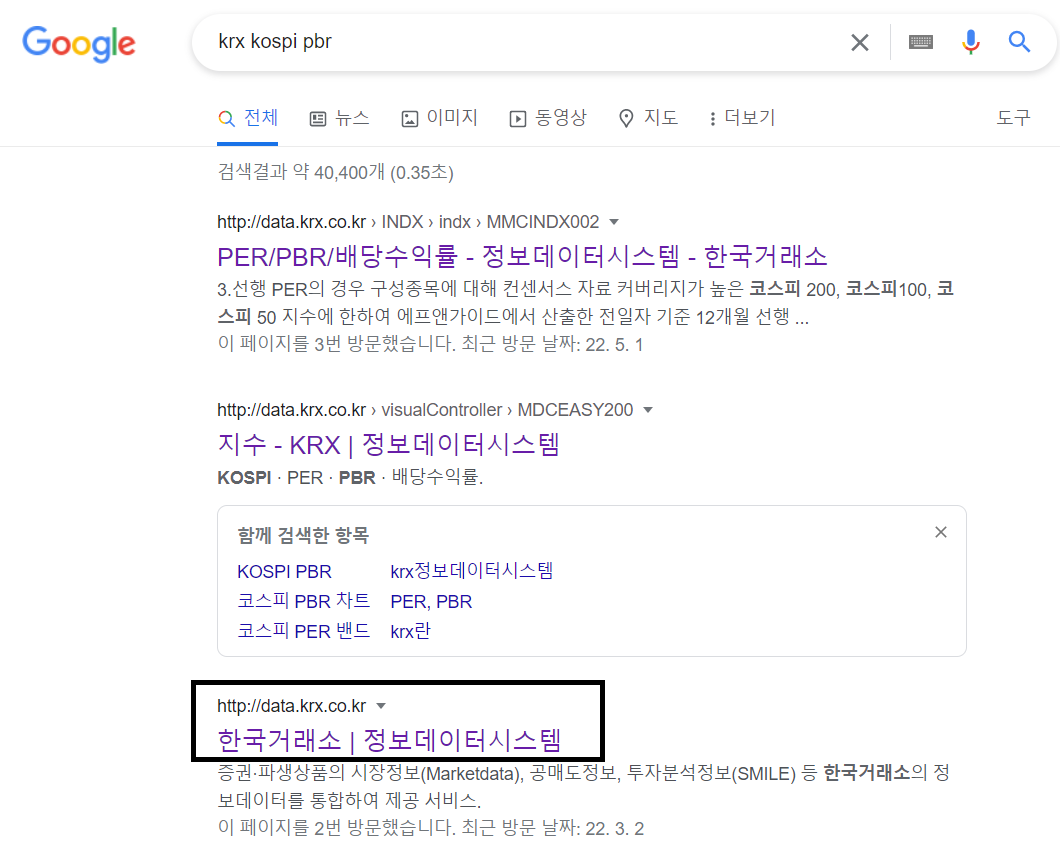1060x856 pixels.
Task: Open the 더보기 menu
Action: (x=742, y=118)
